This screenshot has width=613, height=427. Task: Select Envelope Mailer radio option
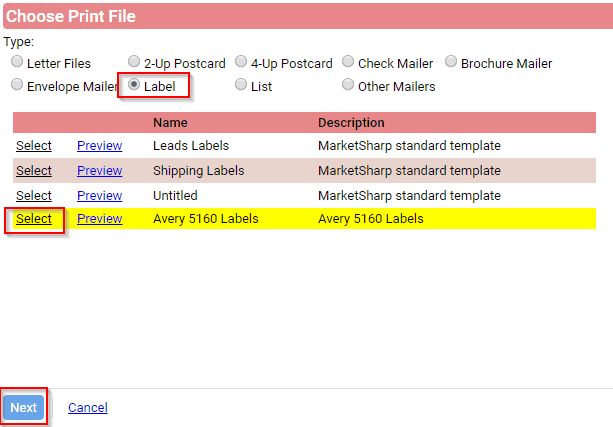click(17, 84)
